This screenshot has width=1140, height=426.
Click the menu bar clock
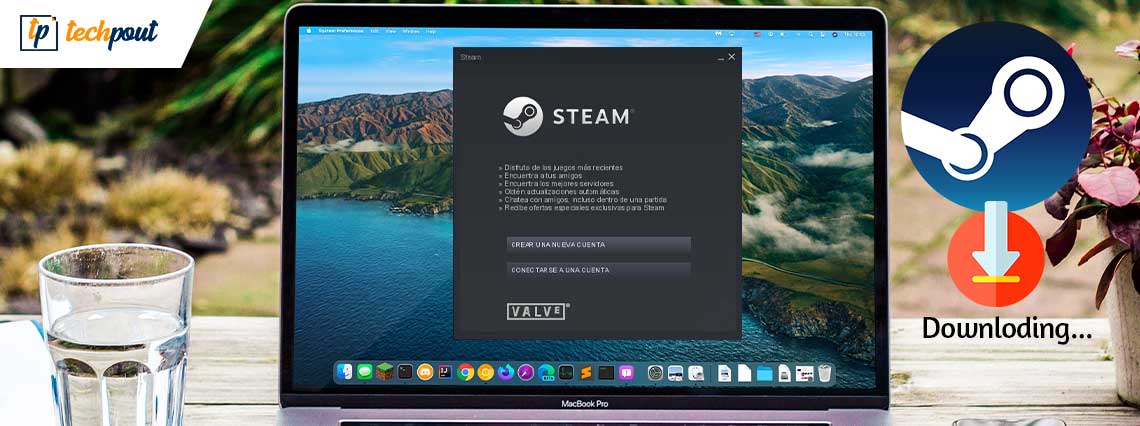[855, 34]
